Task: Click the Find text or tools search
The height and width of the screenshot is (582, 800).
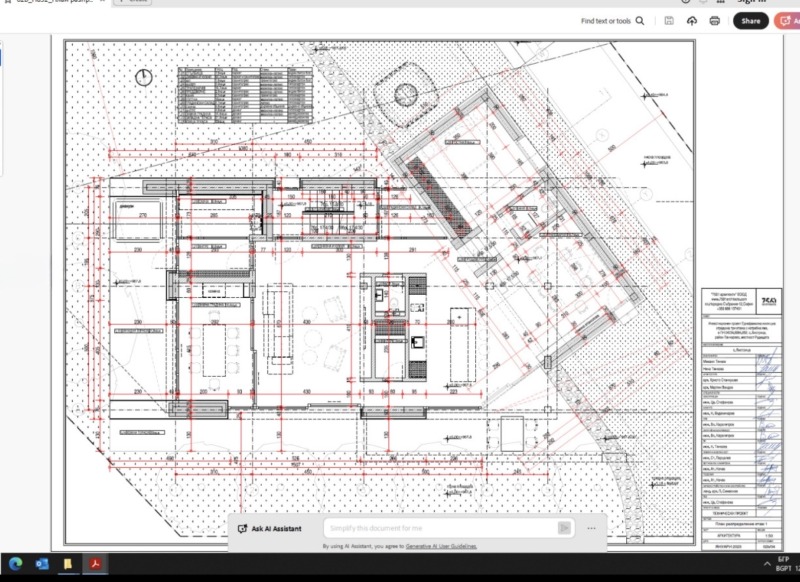Action: [x=612, y=20]
